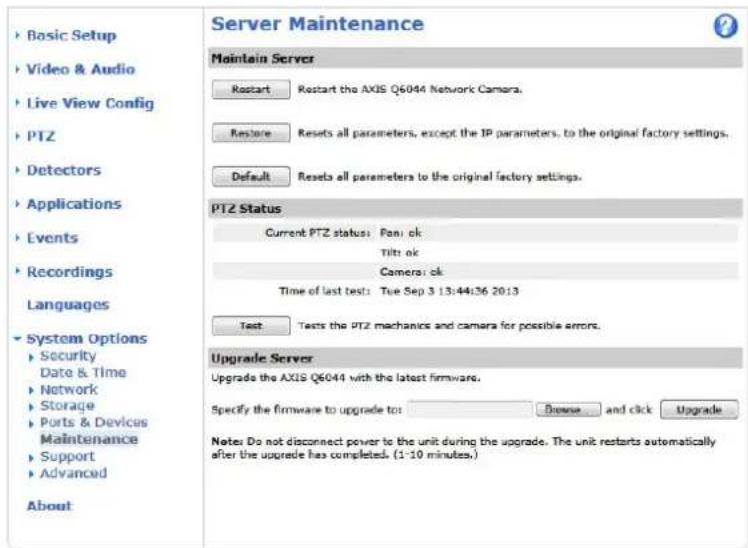Click the 'Camera: ok' status text
Screen dimensions: 748x548
[x=411, y=272]
